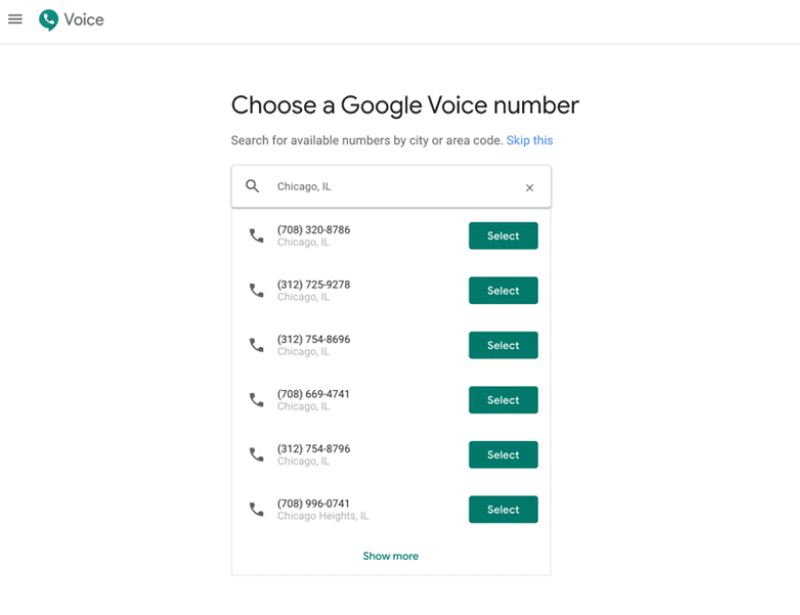
Task: Click phone icon beside (312) 725-9278
Action: click(x=256, y=290)
